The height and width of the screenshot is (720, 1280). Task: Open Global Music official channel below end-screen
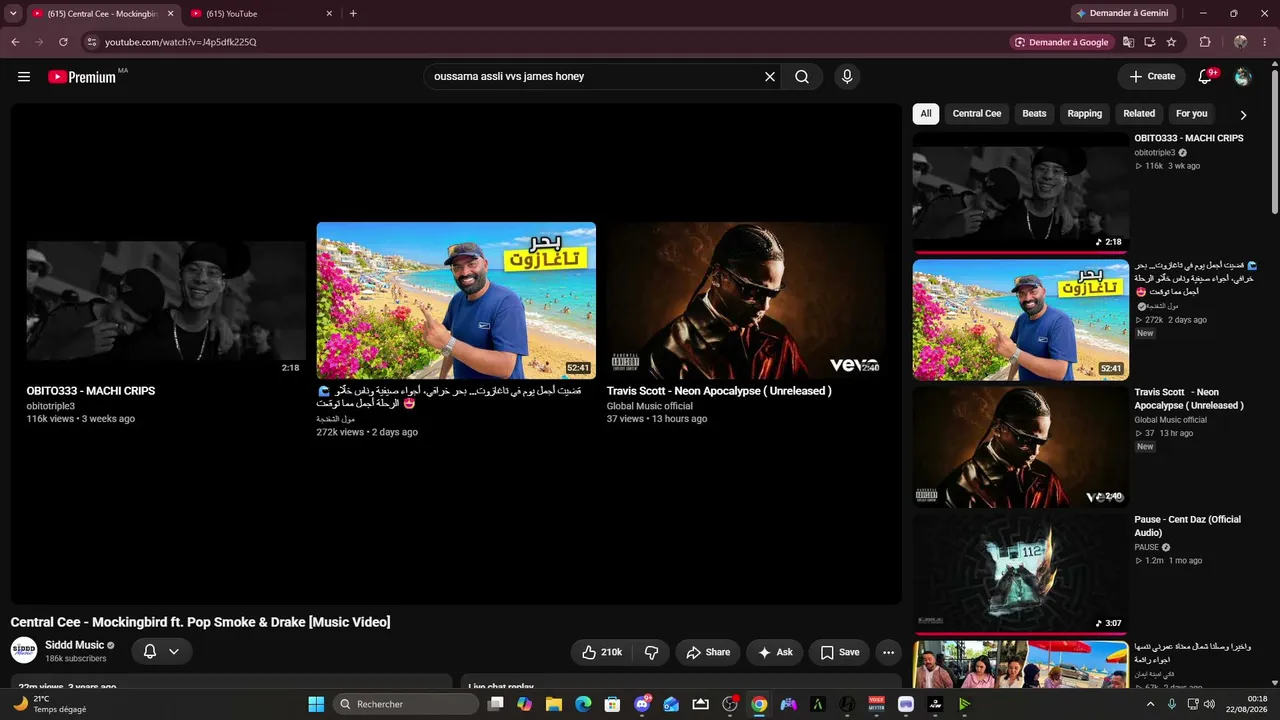click(x=650, y=406)
